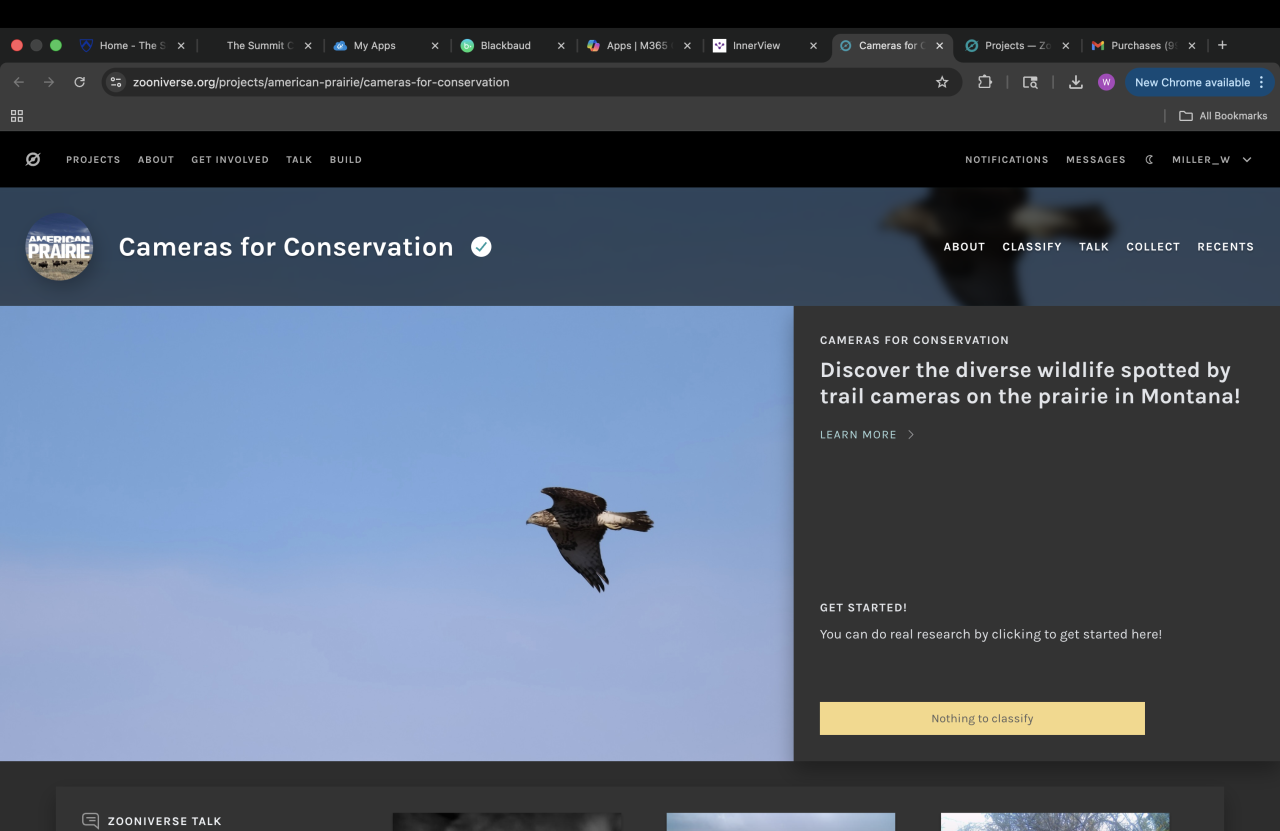The height and width of the screenshot is (831, 1280).
Task: Open GET INVOLVED menu
Action: [230, 160]
